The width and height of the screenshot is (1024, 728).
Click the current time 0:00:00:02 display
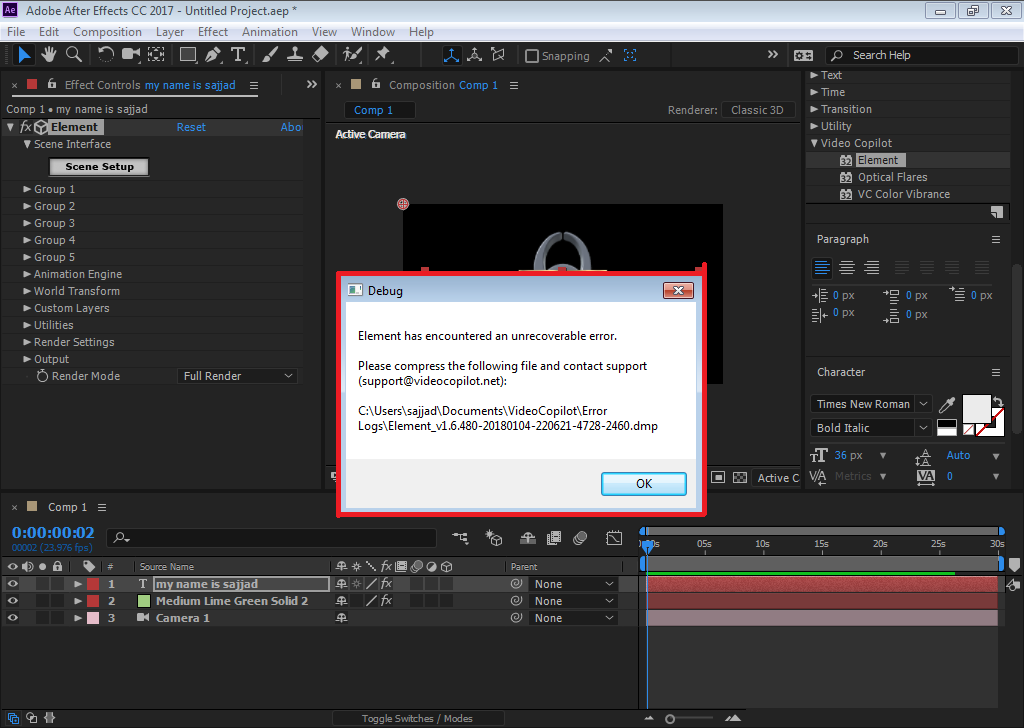tap(53, 533)
